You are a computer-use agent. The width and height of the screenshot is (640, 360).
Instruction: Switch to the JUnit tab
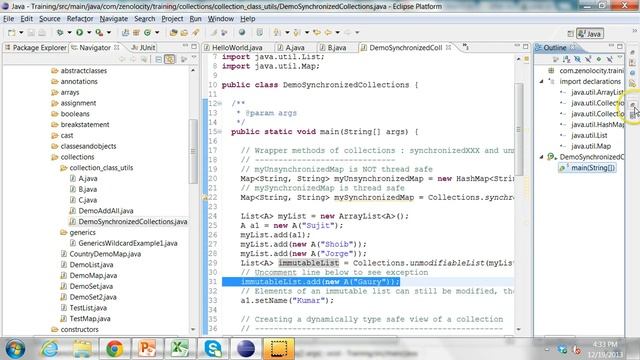143,48
